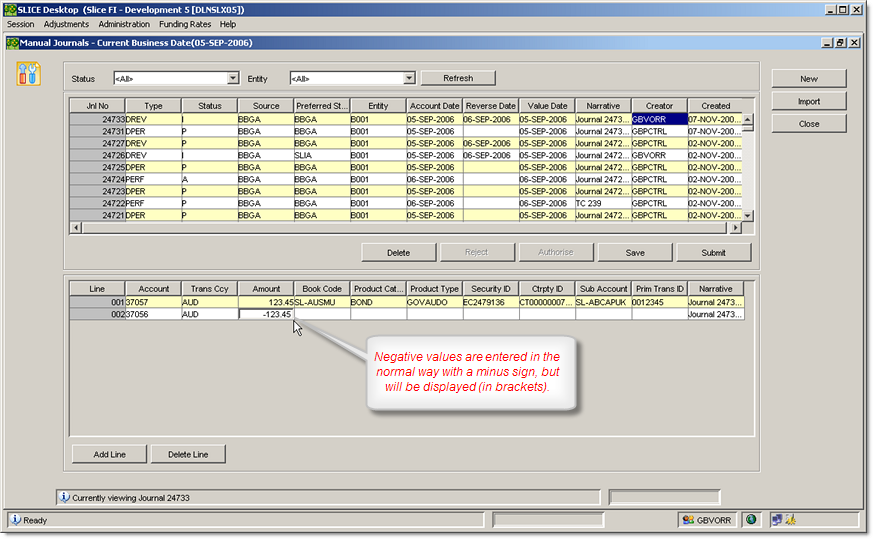Click the SLICE Desktop title bar icon
This screenshot has width=873, height=539.
[10, 9]
